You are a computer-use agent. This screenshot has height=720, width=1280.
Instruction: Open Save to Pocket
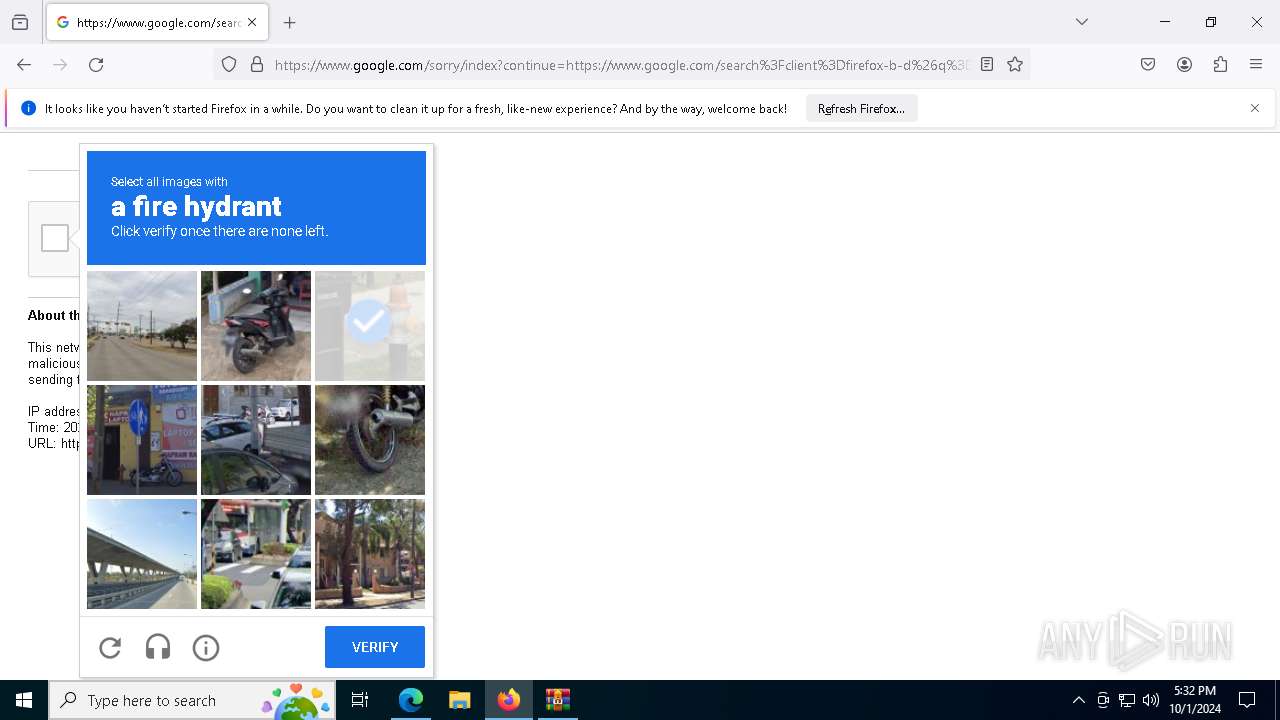coord(1148,65)
